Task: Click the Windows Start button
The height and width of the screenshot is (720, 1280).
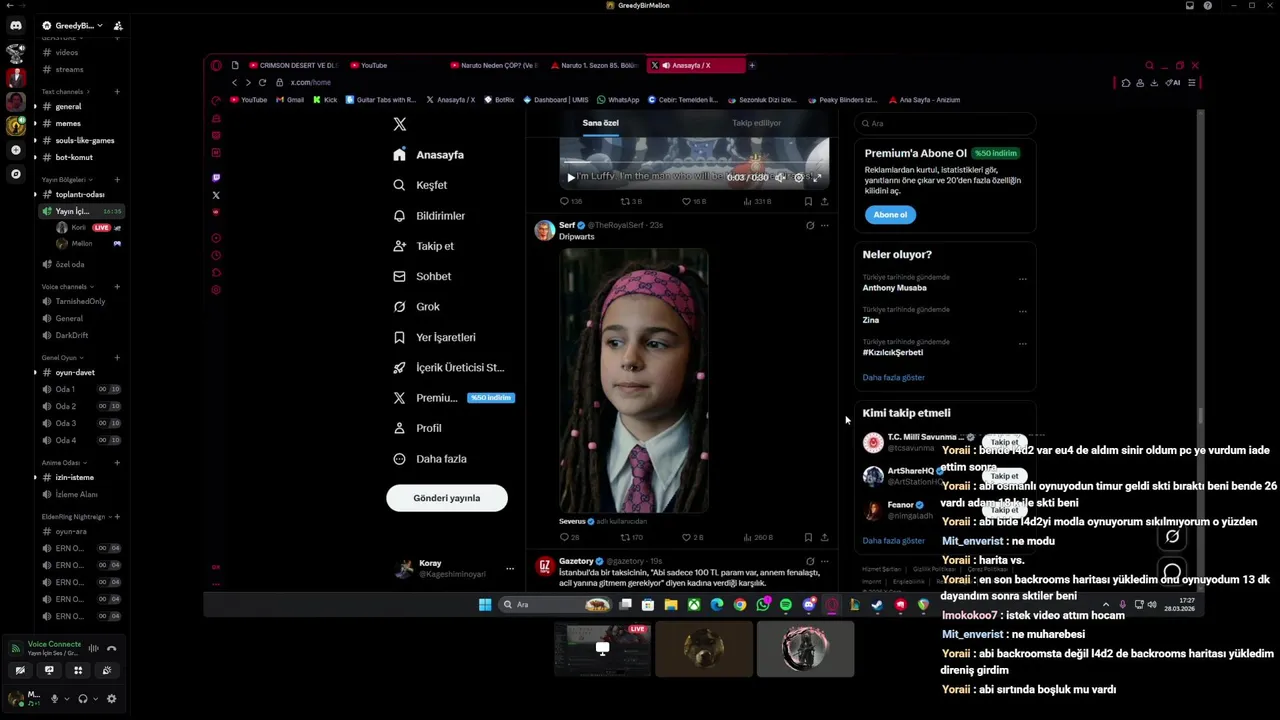Action: click(485, 604)
